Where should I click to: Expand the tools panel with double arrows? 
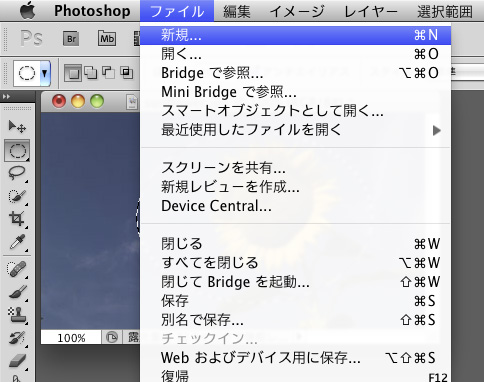click(7, 97)
